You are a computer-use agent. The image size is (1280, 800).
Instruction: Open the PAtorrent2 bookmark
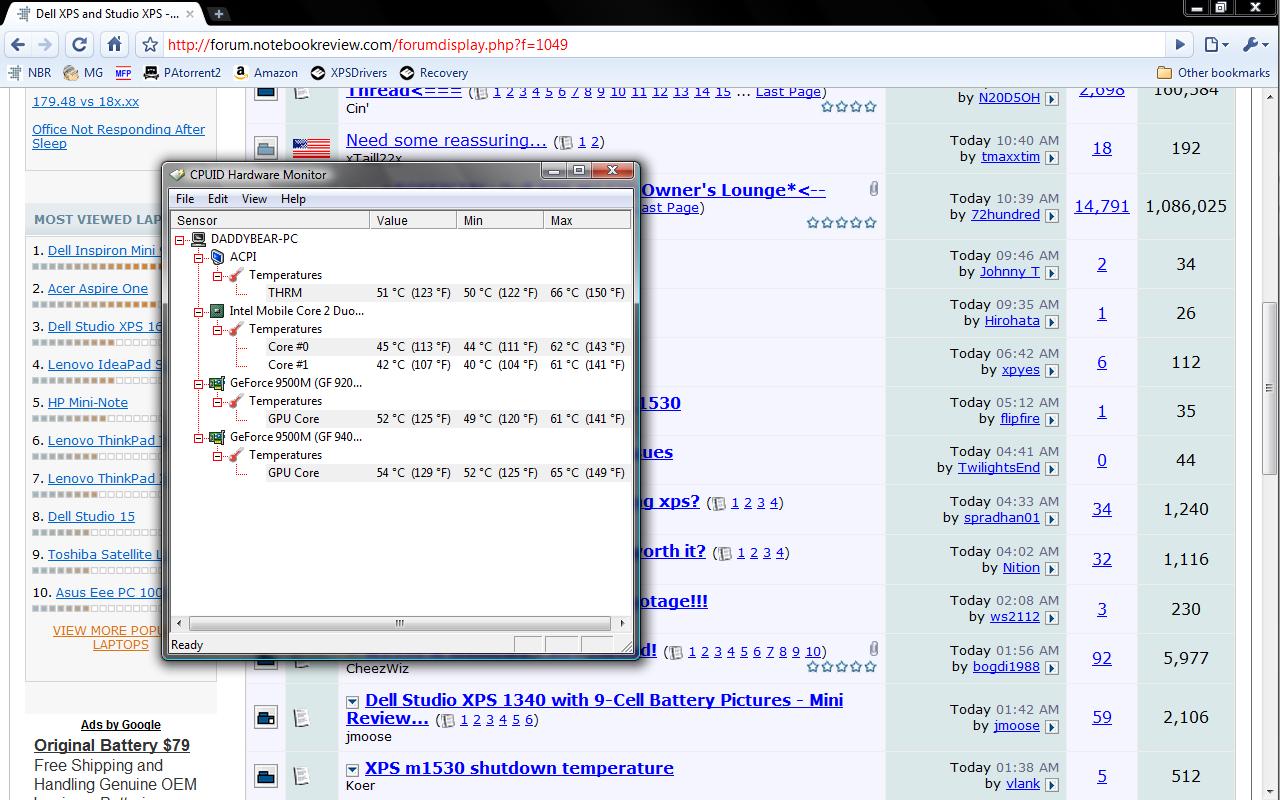[x=182, y=72]
